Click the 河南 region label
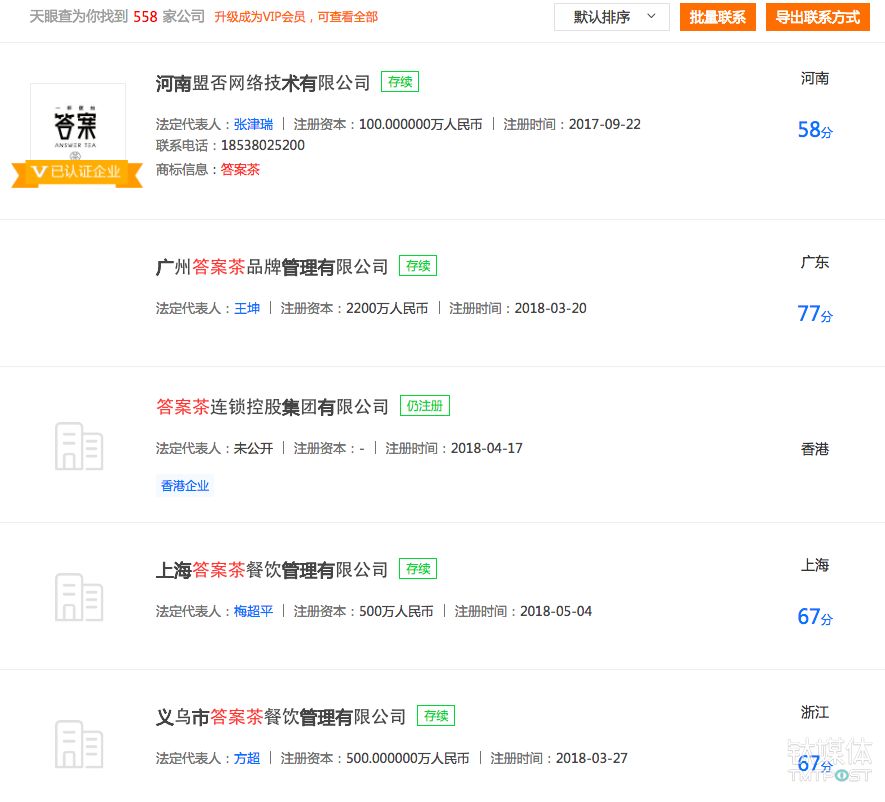The width and height of the screenshot is (885, 802). click(814, 78)
